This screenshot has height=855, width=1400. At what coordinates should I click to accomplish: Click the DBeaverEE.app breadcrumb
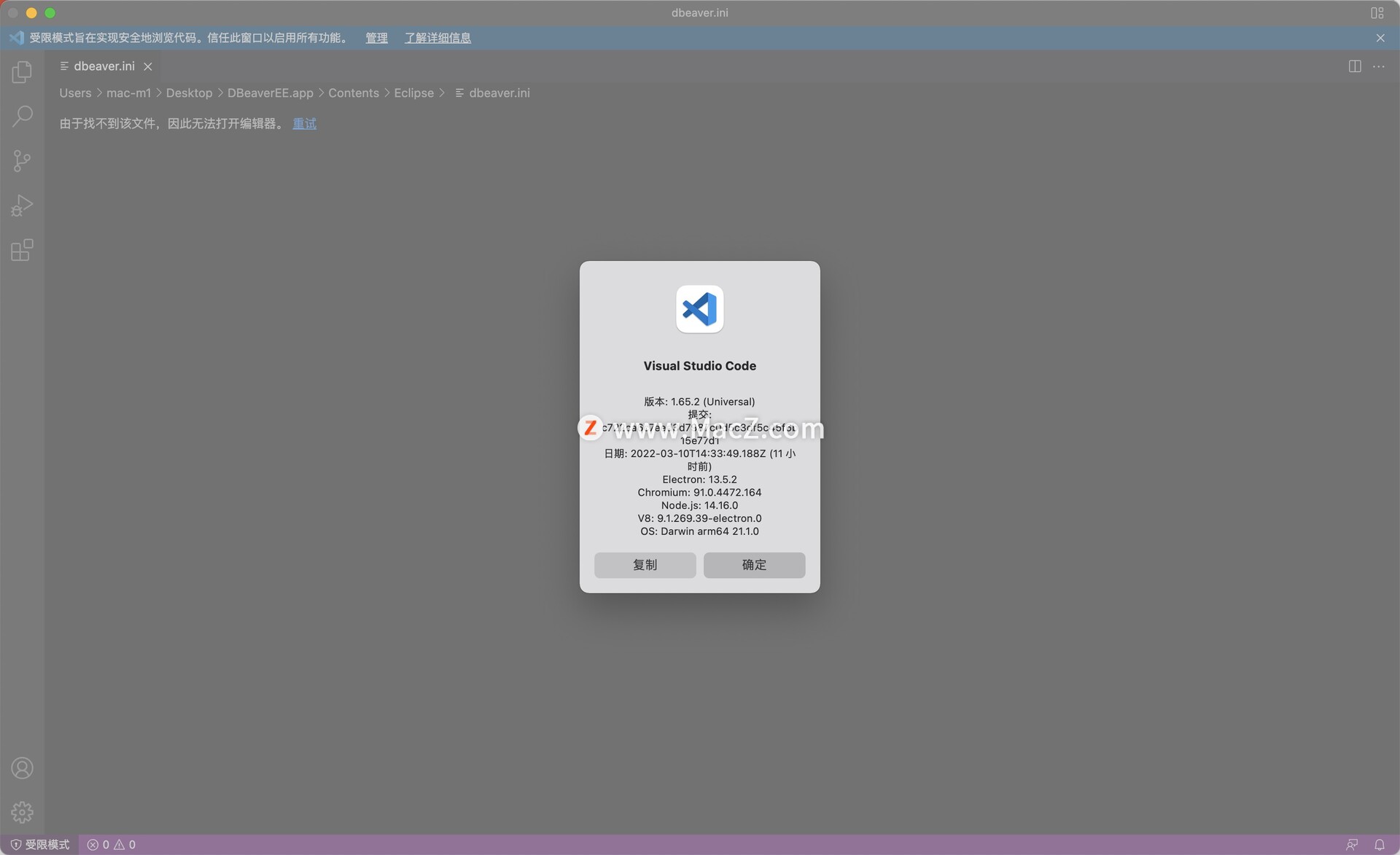tap(270, 93)
